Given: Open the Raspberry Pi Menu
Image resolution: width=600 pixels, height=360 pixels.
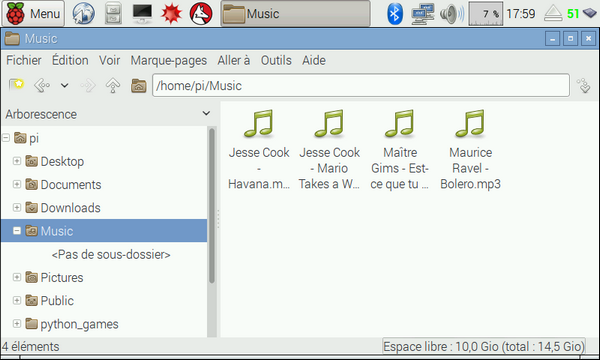Looking at the screenshot, I should pyautogui.click(x=33, y=13).
